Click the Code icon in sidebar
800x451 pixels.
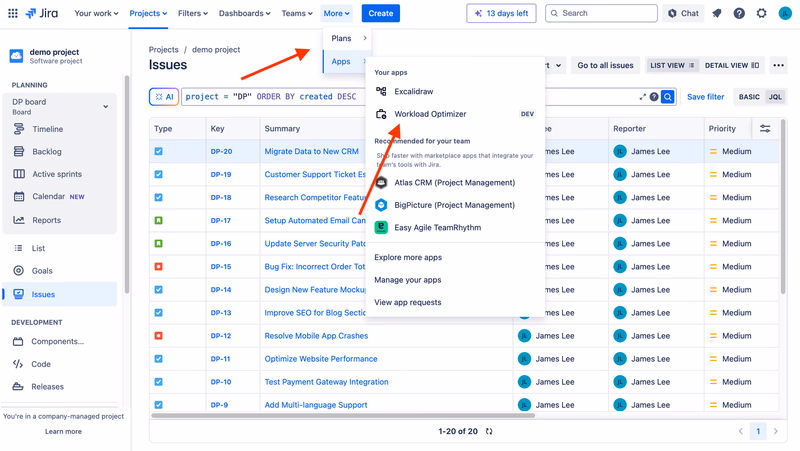(18, 364)
